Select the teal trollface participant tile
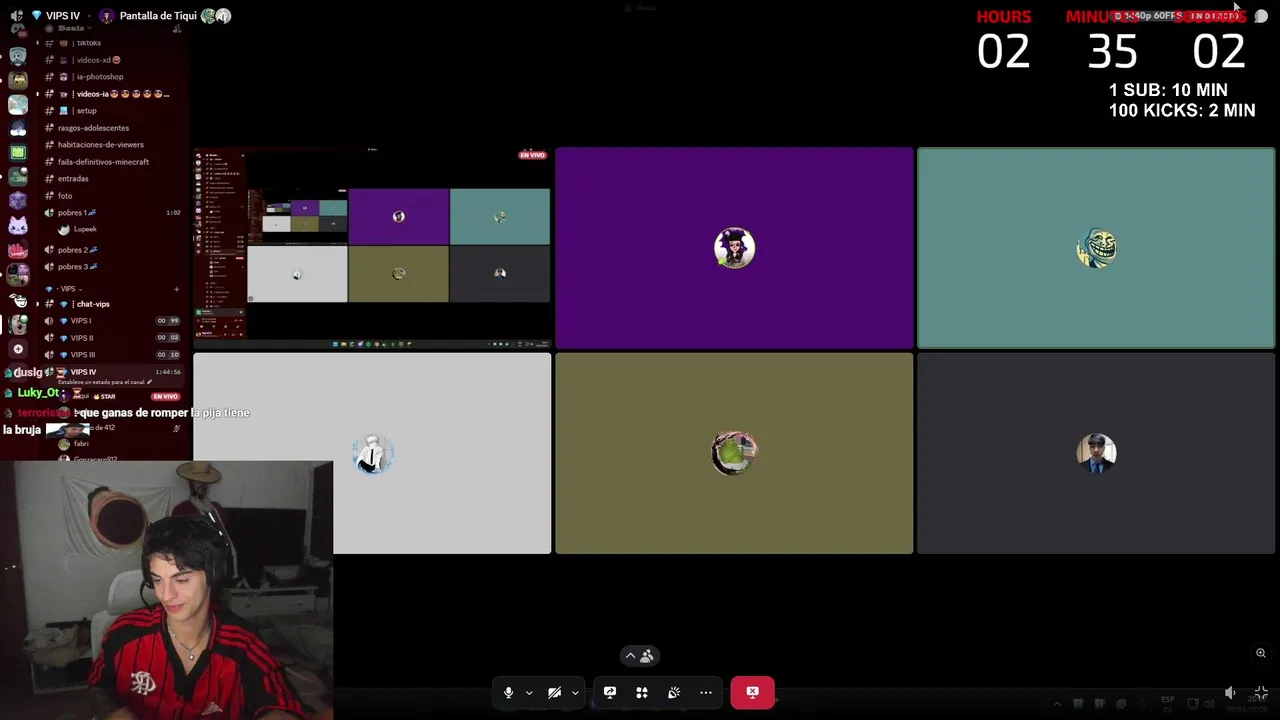The width and height of the screenshot is (1280, 720). [1096, 248]
